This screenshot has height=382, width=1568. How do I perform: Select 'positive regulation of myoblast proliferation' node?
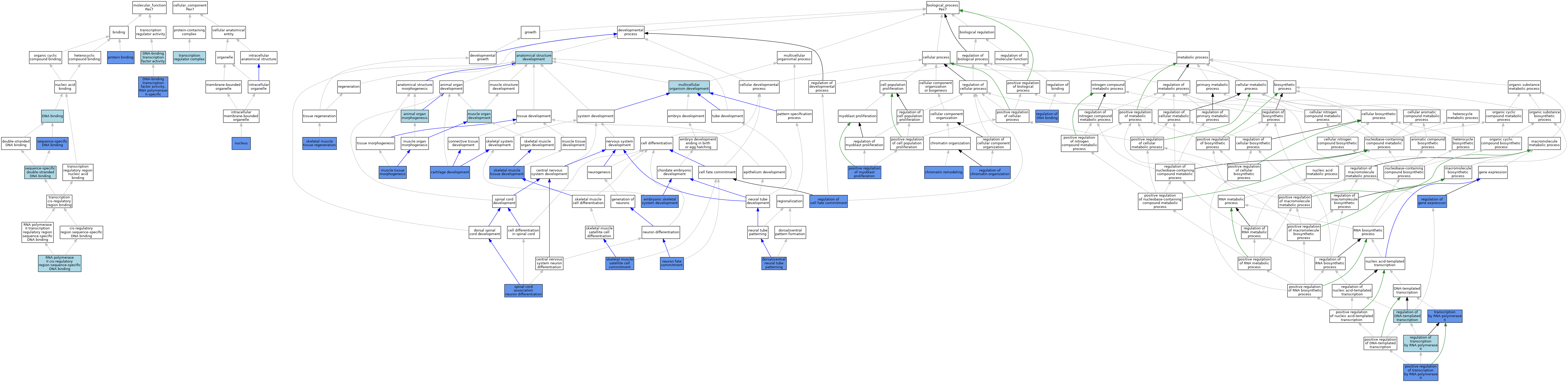pyautogui.click(x=864, y=172)
